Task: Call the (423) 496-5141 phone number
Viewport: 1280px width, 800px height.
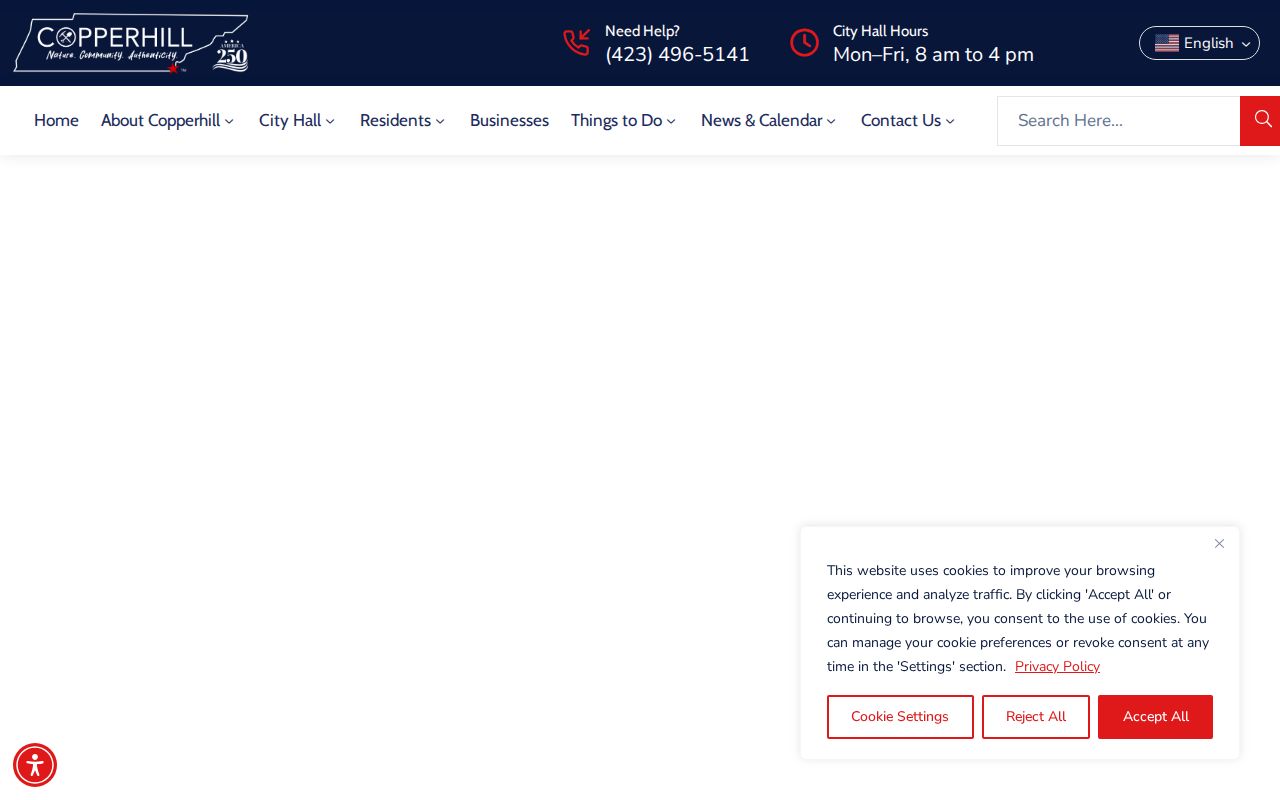Action: click(x=677, y=55)
